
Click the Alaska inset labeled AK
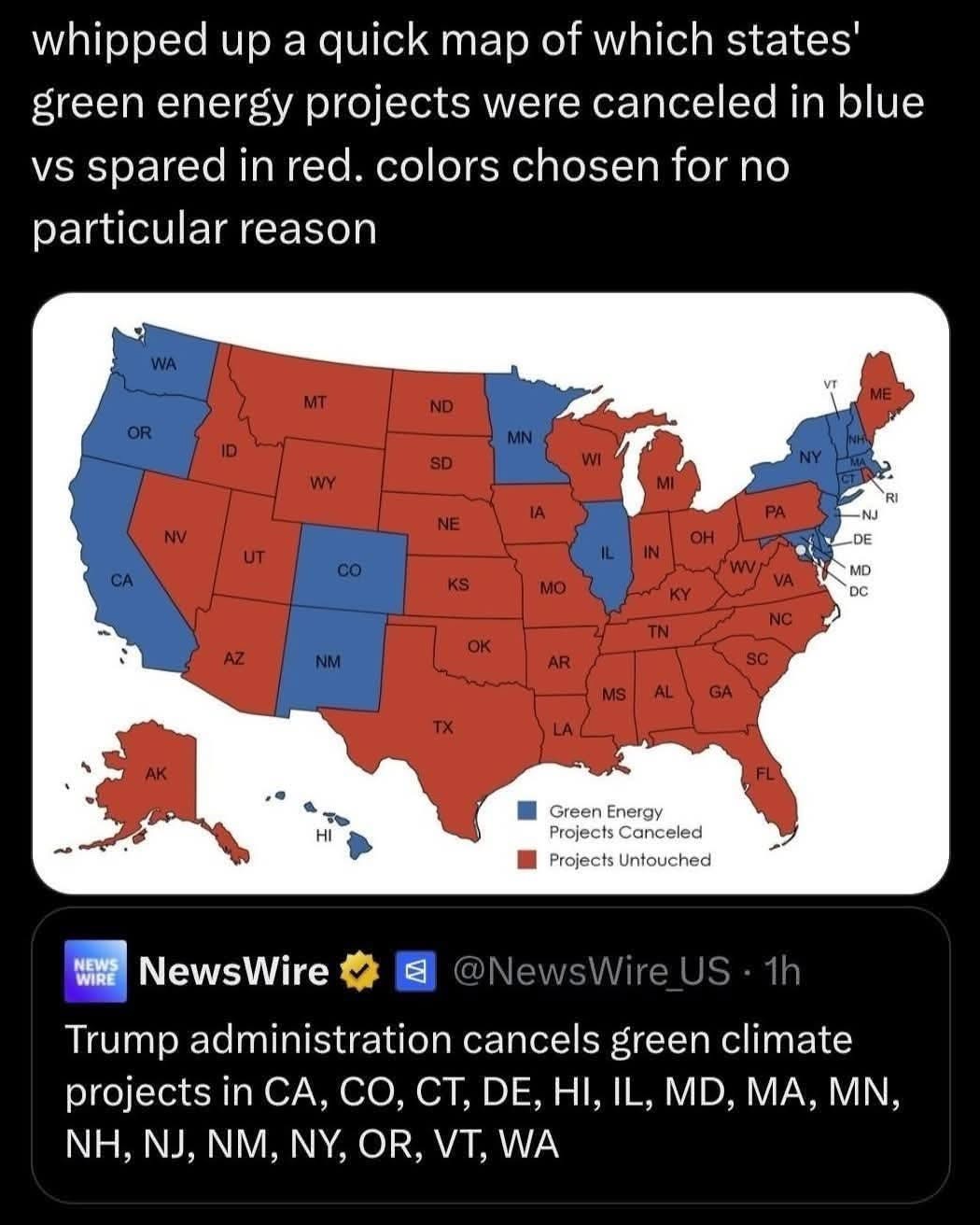(157, 775)
